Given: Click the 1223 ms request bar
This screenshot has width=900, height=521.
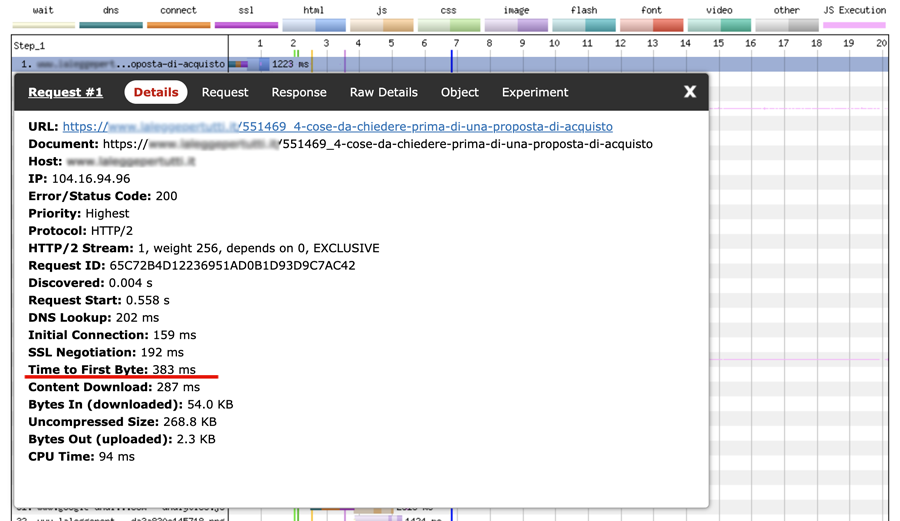Looking at the screenshot, I should [249, 64].
